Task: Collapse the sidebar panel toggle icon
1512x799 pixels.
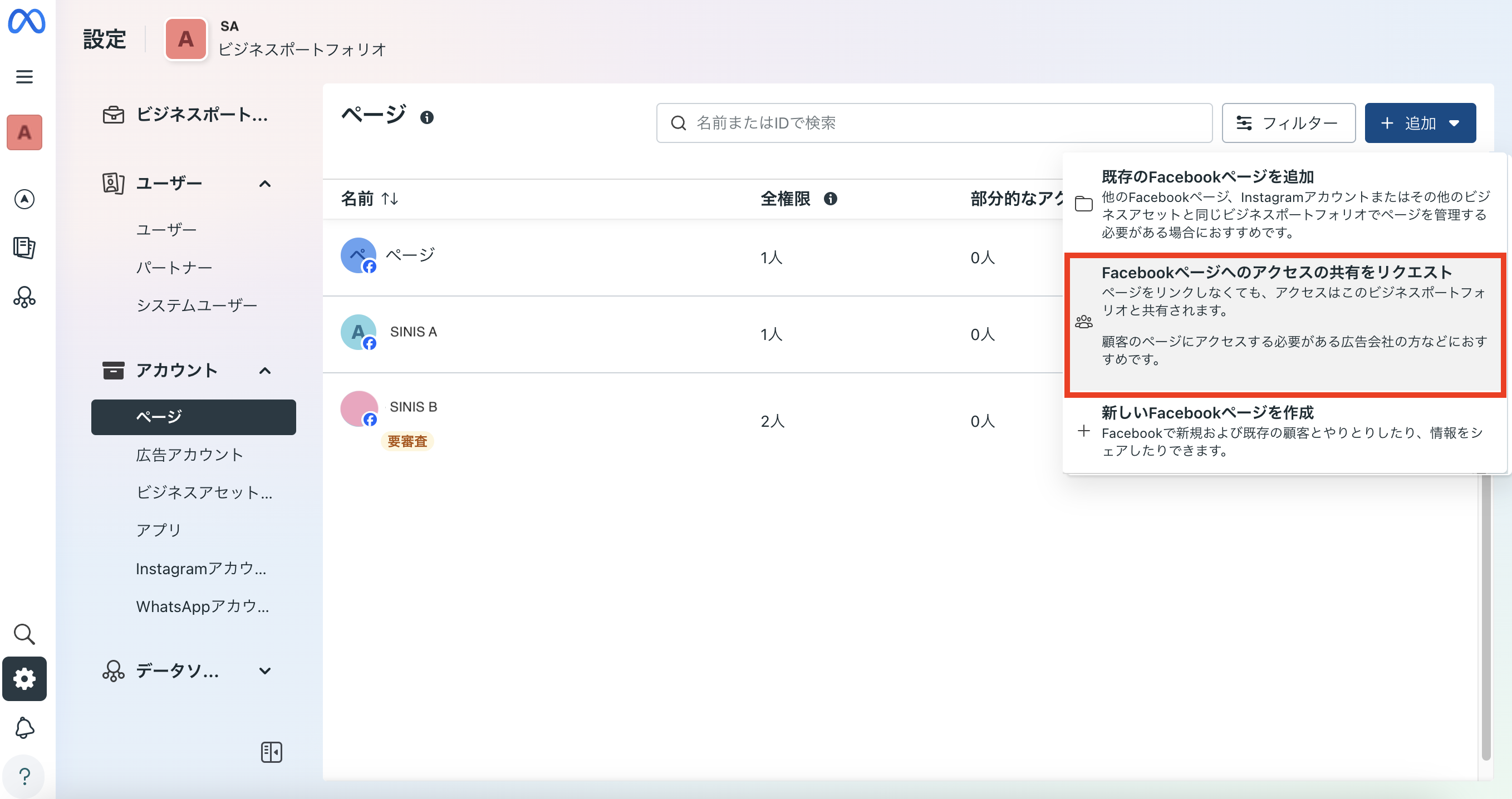Action: point(271,752)
